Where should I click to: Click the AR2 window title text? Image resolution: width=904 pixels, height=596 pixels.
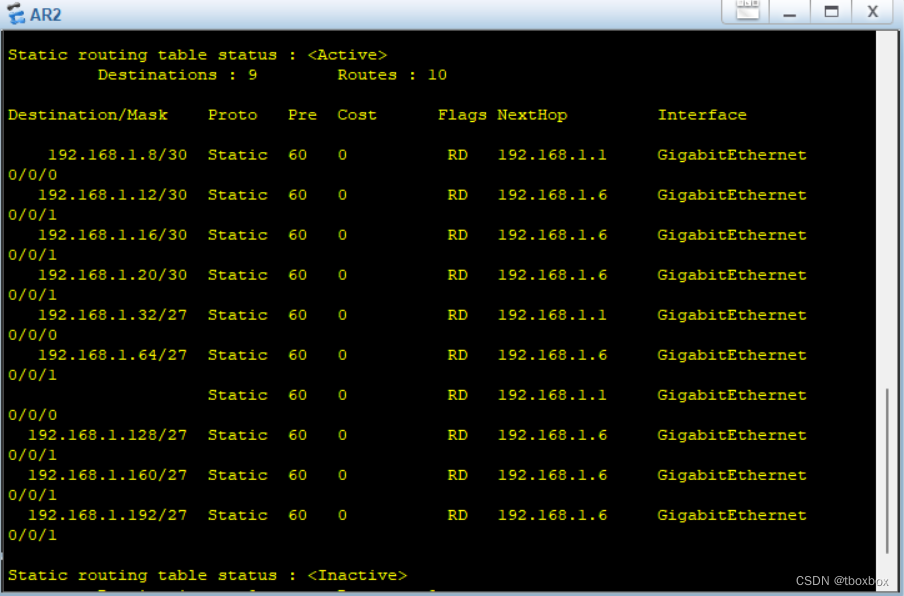(46, 14)
